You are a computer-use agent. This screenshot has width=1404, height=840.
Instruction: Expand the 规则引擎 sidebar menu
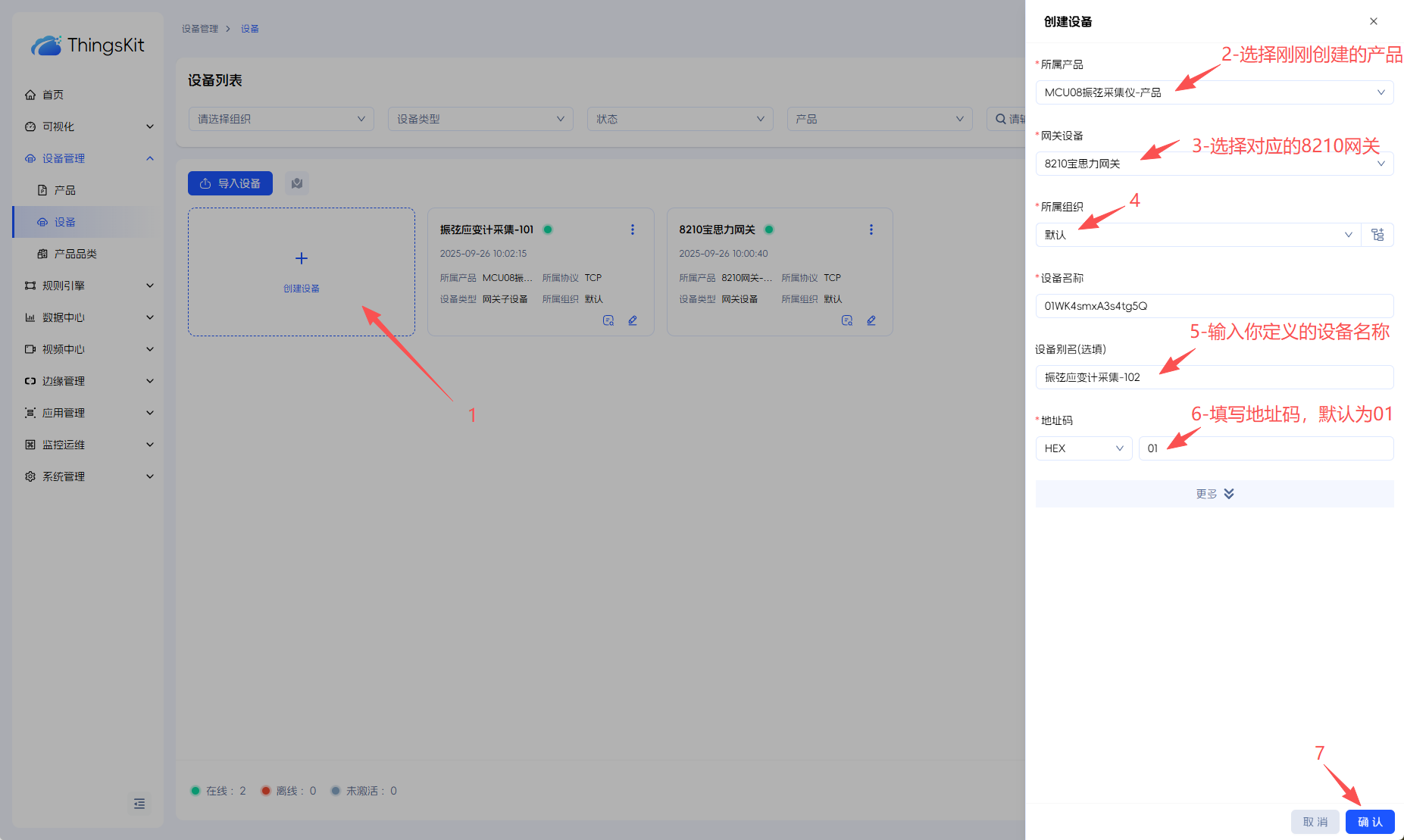tap(88, 286)
